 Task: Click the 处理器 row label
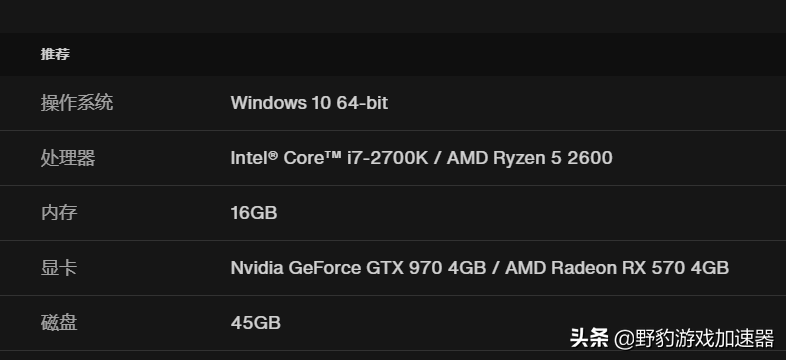[x=68, y=158]
